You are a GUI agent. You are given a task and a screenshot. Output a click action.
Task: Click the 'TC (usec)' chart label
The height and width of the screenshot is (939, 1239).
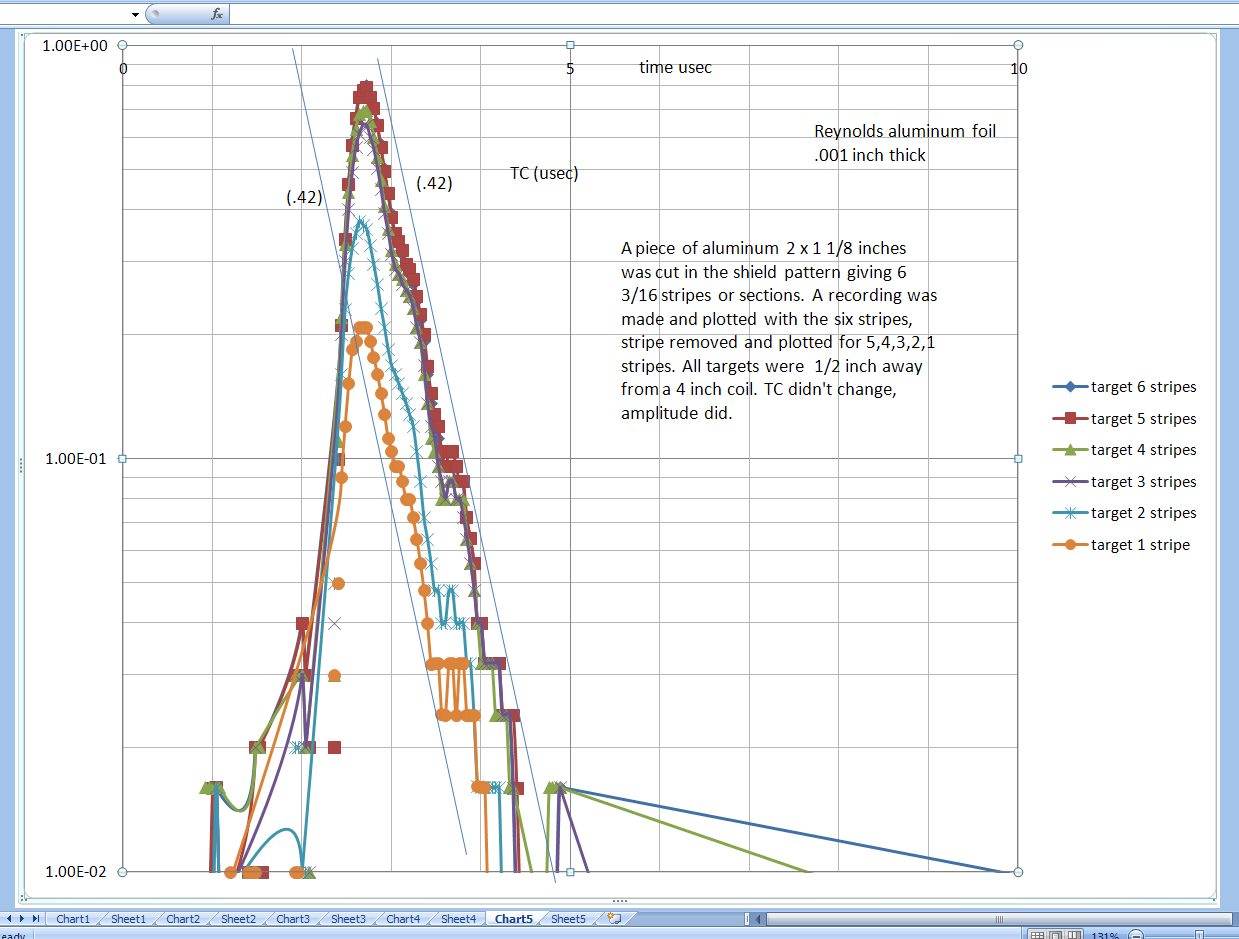tap(544, 173)
